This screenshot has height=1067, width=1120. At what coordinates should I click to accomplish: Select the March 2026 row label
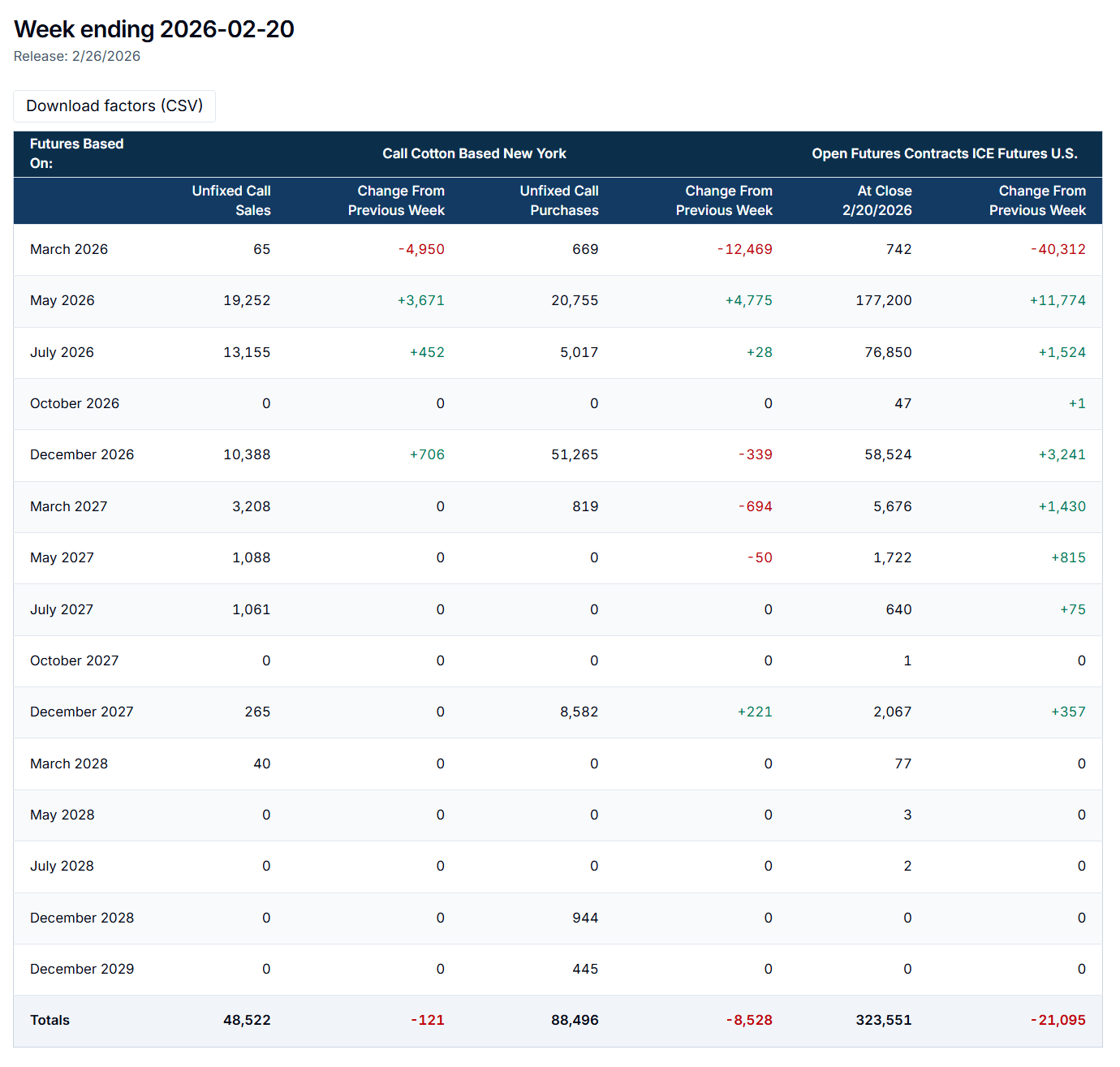(69, 249)
